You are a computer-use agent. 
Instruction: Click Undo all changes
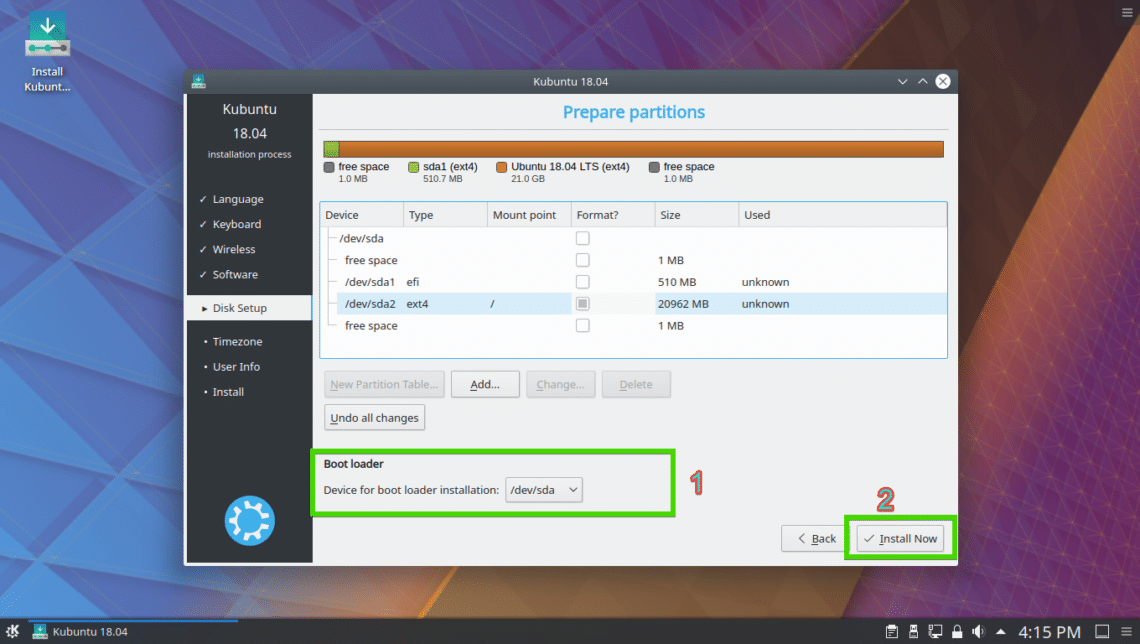[x=374, y=418]
